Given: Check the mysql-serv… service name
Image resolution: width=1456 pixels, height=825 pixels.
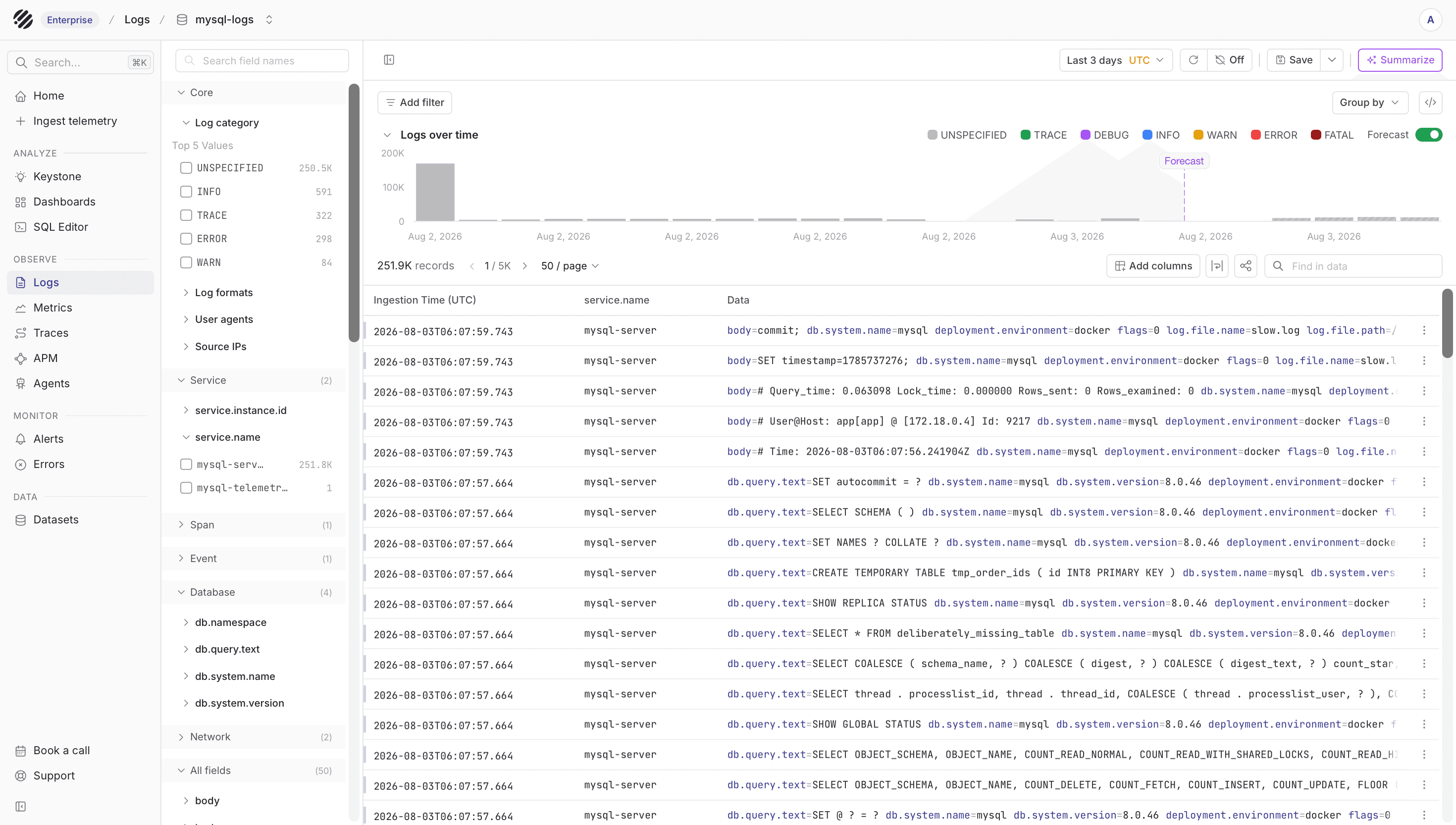Looking at the screenshot, I should click(x=186, y=464).
